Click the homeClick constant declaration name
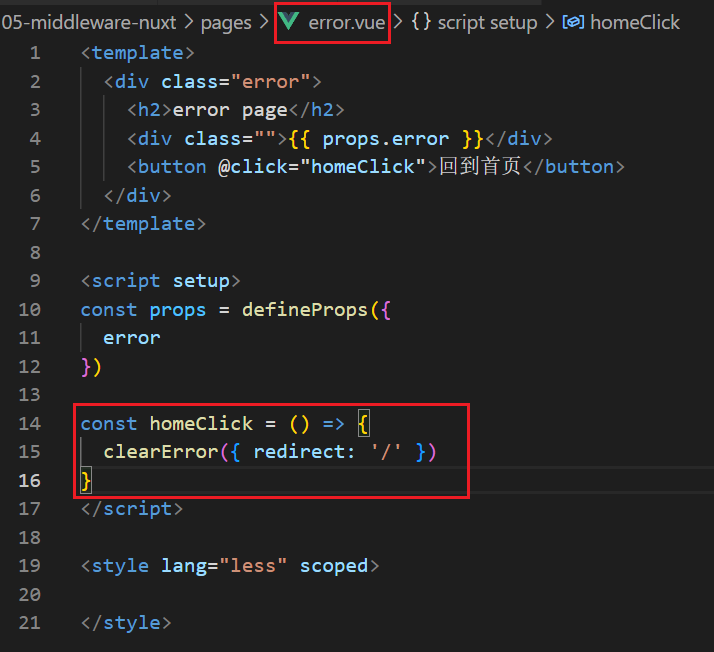 click(201, 424)
